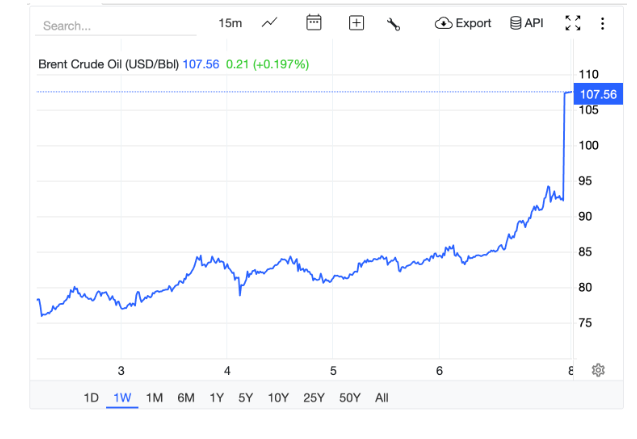The height and width of the screenshot is (439, 637).
Task: Open the chart type line icon
Action: point(269,23)
